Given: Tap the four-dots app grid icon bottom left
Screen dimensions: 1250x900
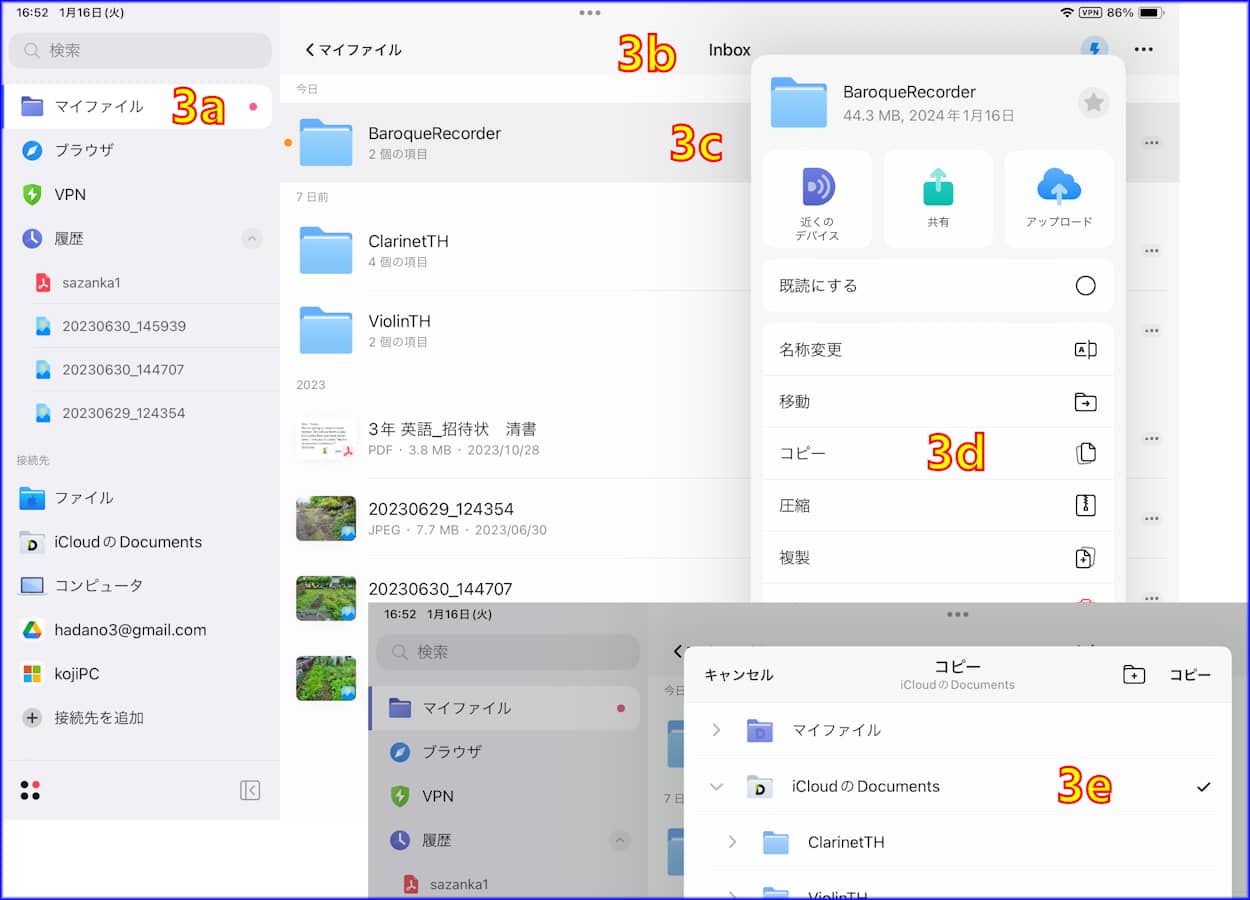Looking at the screenshot, I should pyautogui.click(x=30, y=789).
